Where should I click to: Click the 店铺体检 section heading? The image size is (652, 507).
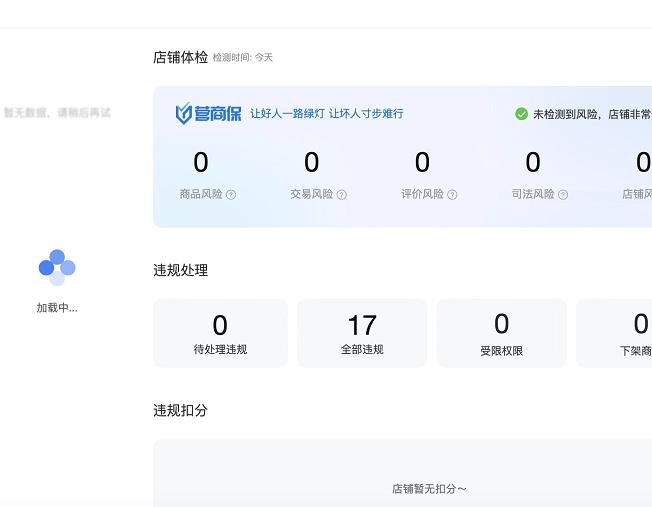(180, 57)
